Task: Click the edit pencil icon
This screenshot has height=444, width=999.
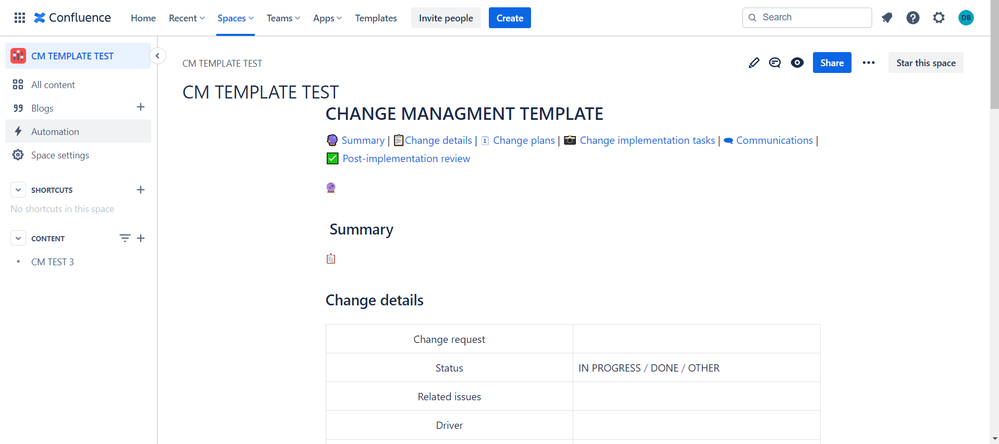Action: point(754,62)
